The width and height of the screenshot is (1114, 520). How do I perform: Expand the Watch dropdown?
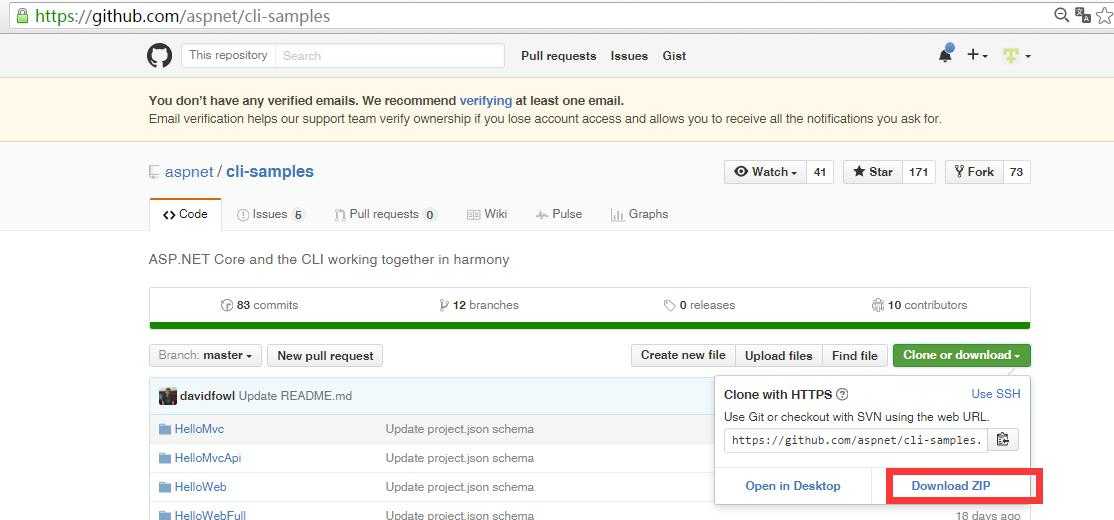point(765,172)
